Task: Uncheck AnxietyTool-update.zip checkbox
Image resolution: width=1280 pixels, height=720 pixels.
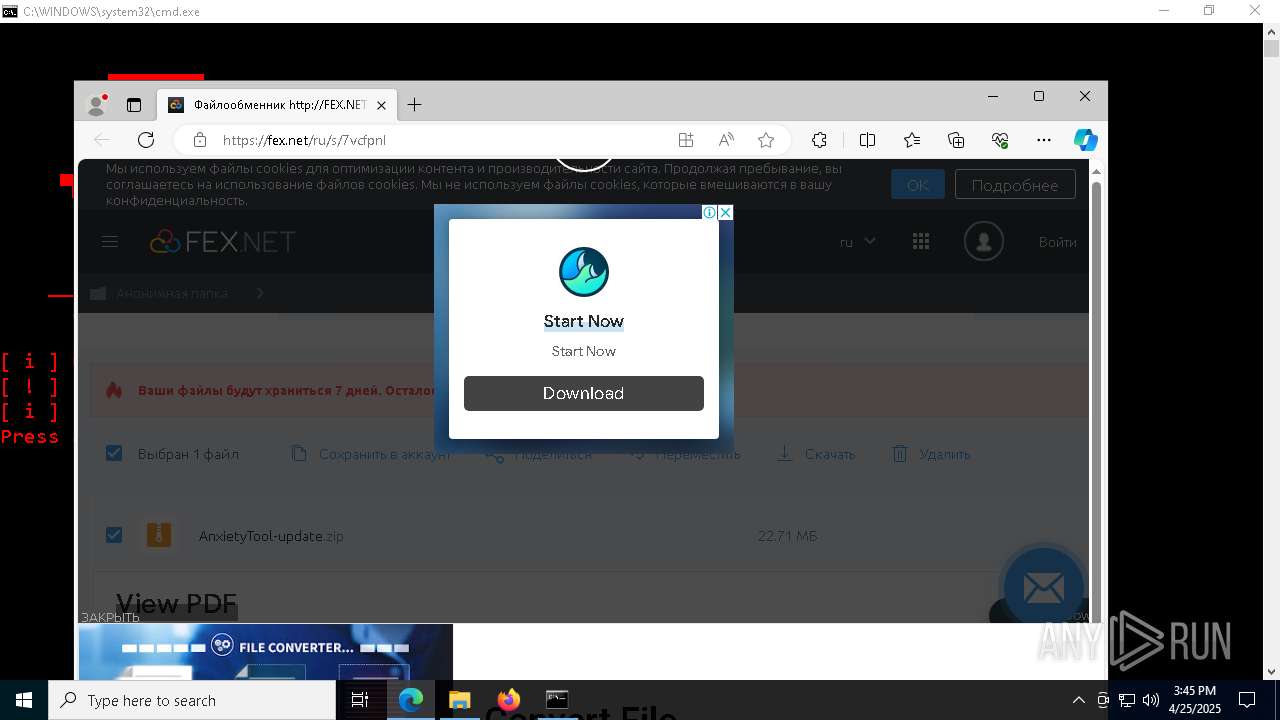Action: point(114,535)
